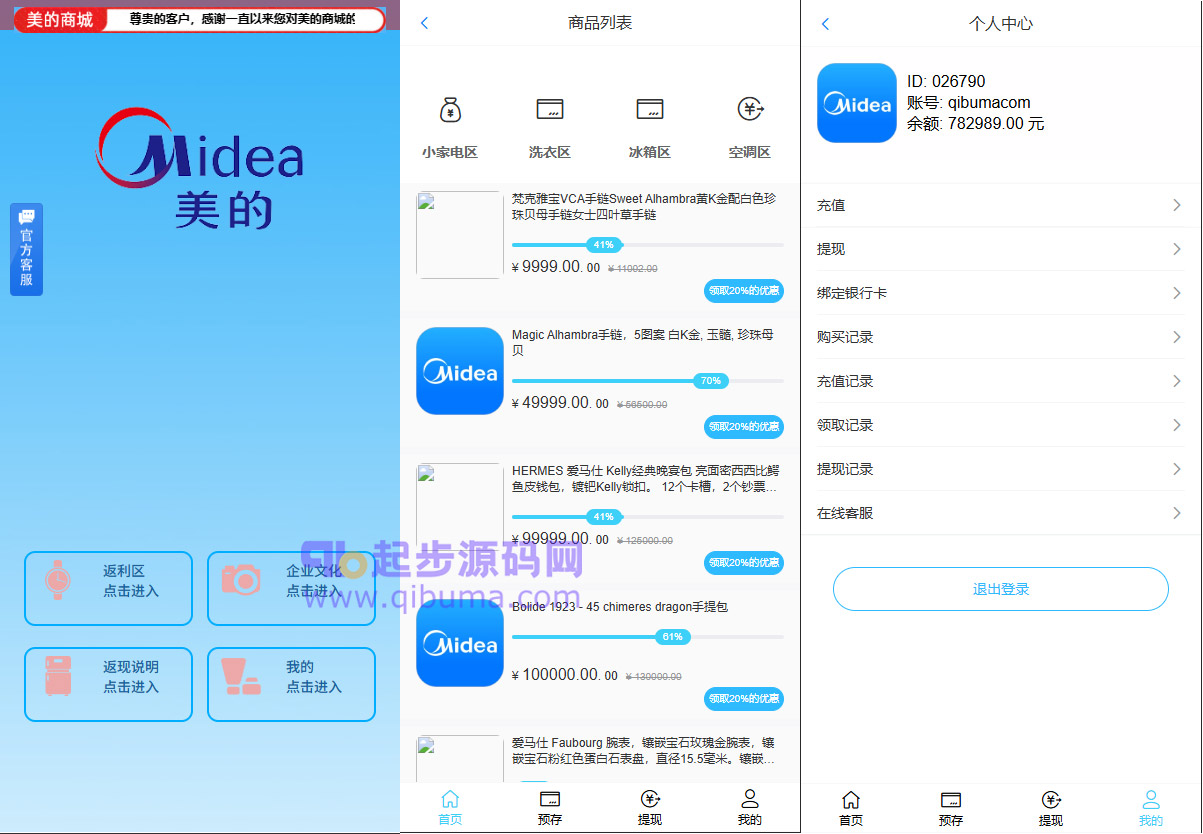
Task: Tap the camera icon for 企业文化
Action: point(241,579)
